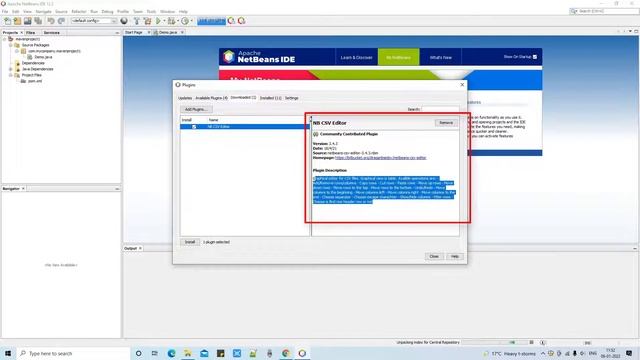
Task: Switch to the Installed plugins tab
Action: pos(270,98)
